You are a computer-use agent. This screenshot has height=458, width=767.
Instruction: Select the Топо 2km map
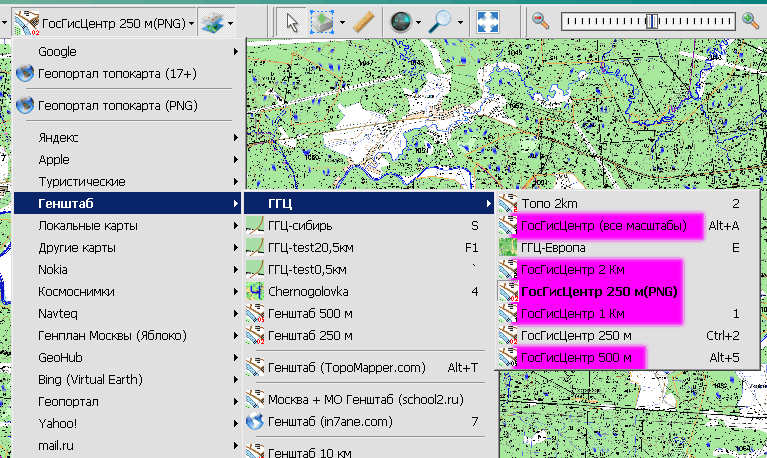click(x=628, y=203)
